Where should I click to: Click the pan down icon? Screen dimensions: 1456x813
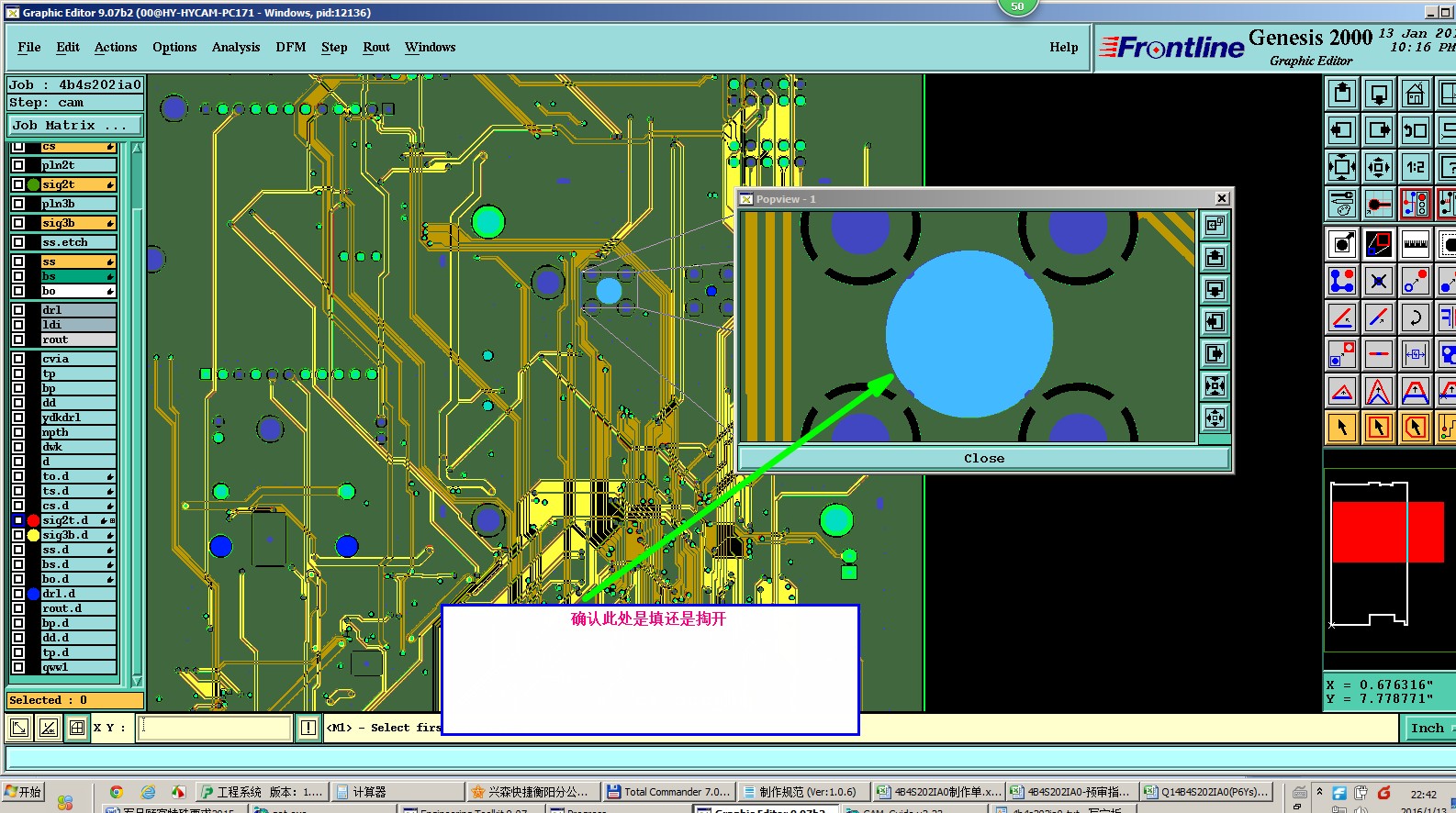(1379, 94)
